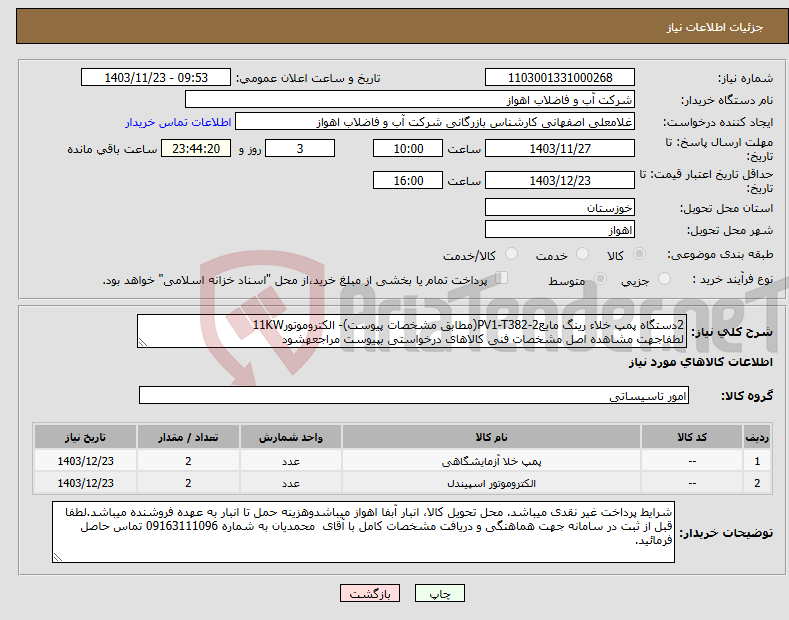Click item name الکتروموتور اسپیندل
Image resolution: width=789 pixels, height=620 pixels.
click(491, 484)
